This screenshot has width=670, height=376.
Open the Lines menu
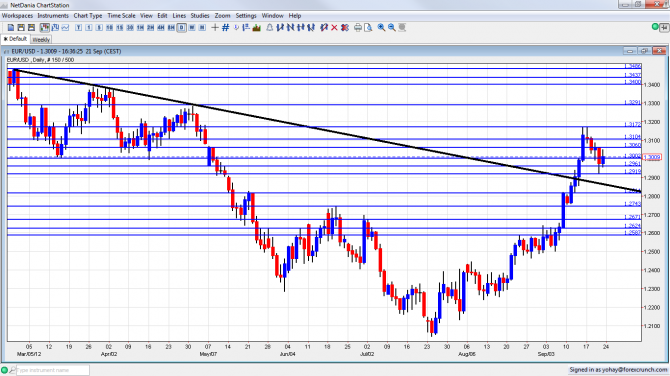tap(179, 15)
